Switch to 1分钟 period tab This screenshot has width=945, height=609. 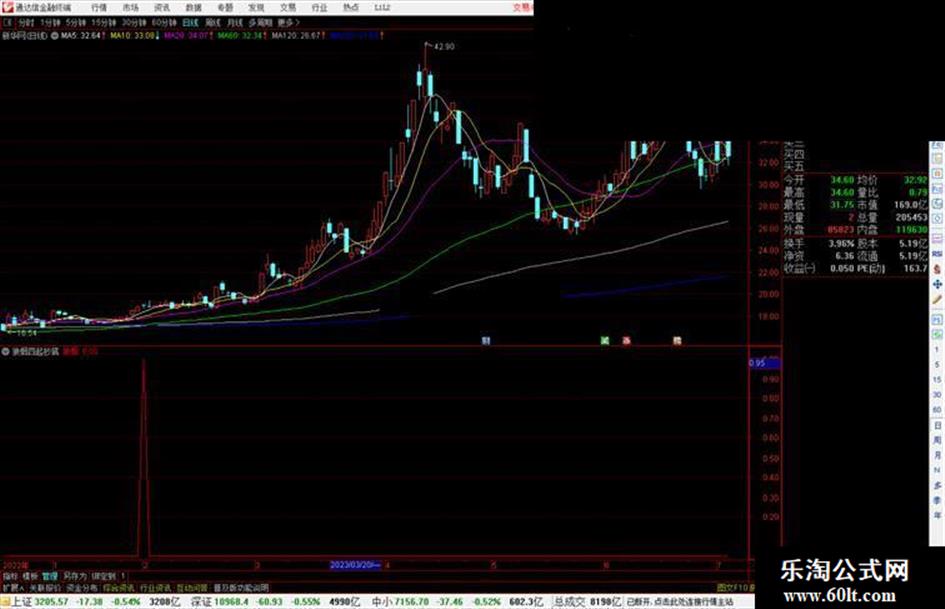click(49, 22)
